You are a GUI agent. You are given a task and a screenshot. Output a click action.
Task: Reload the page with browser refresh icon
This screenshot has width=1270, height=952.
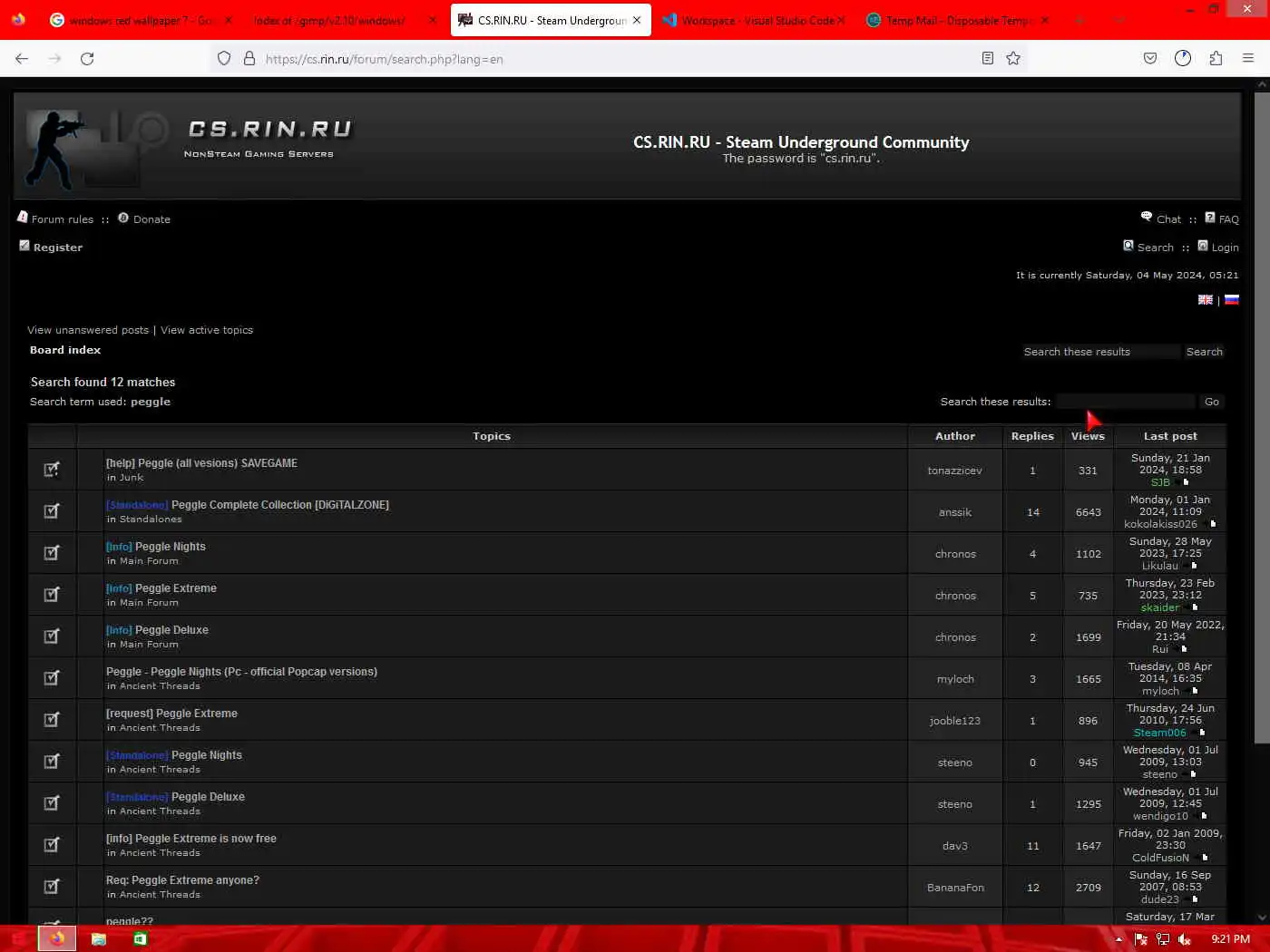pos(87,59)
